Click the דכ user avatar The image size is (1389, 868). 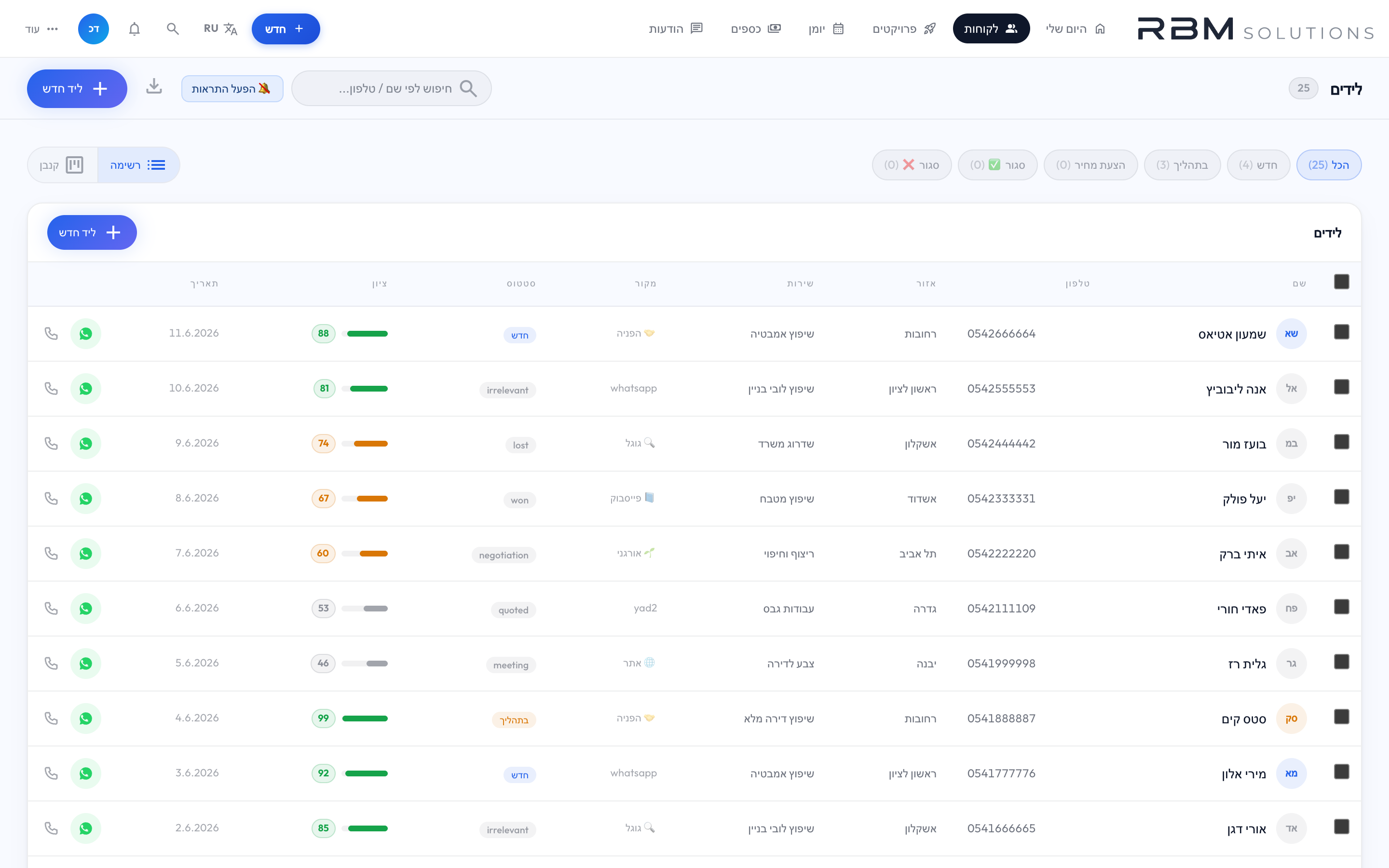pyautogui.click(x=93, y=29)
